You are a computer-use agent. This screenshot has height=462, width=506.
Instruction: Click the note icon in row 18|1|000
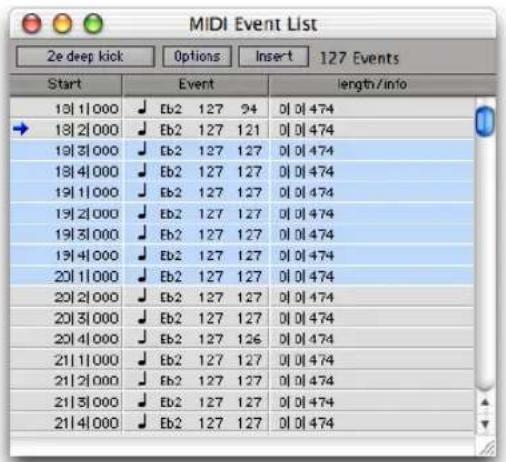pos(142,108)
